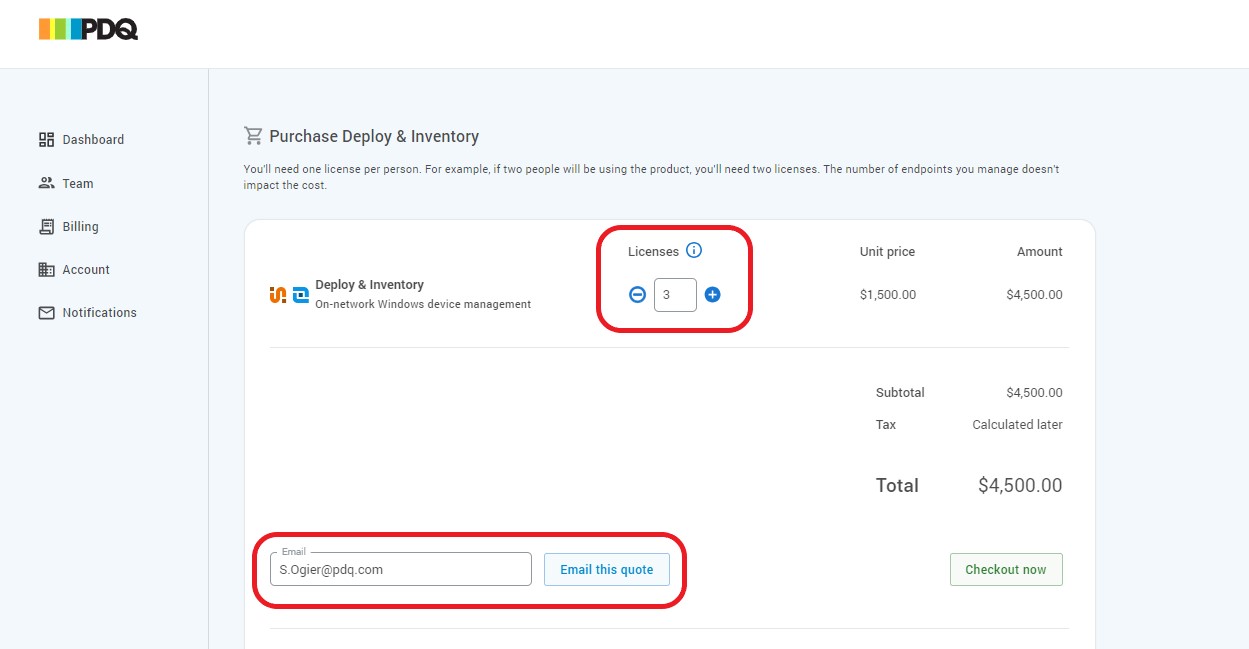Click the orange PDQ Deploy product icon
This screenshot has height=649, width=1249.
click(x=278, y=295)
